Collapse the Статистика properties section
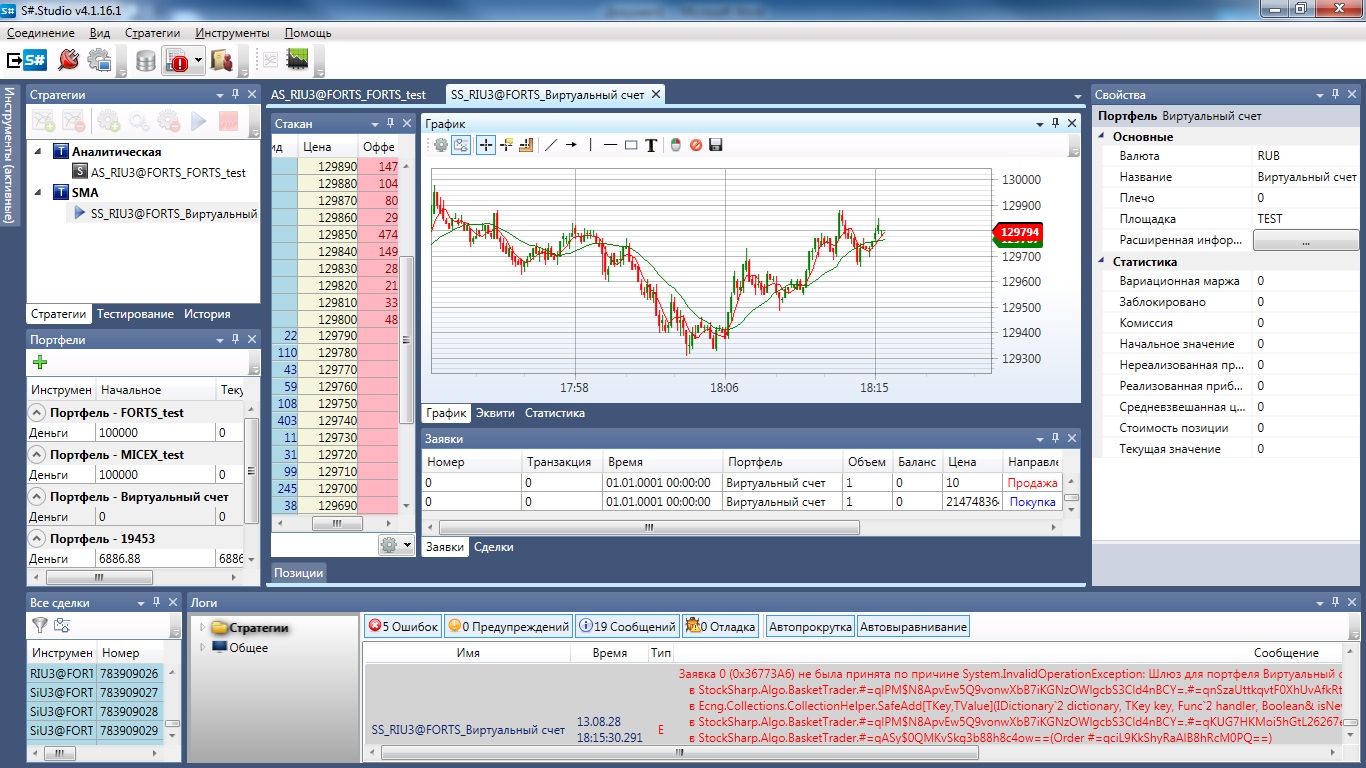Image resolution: width=1366 pixels, height=768 pixels. [1102, 262]
